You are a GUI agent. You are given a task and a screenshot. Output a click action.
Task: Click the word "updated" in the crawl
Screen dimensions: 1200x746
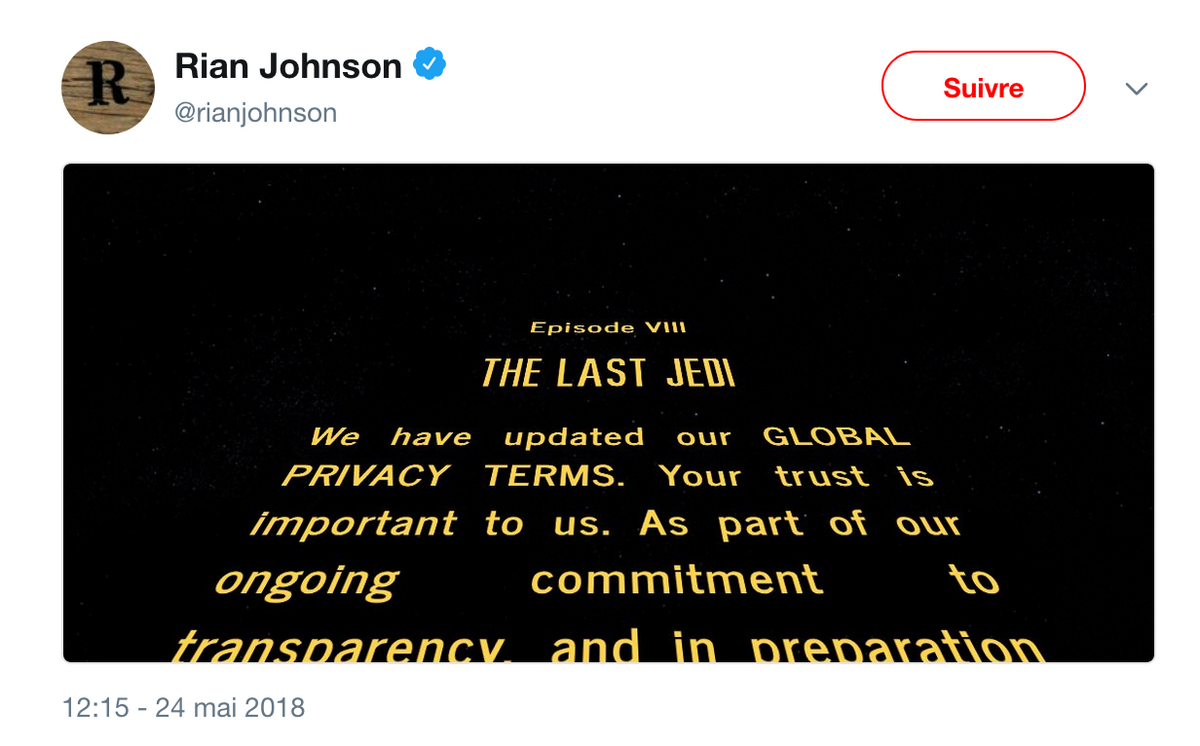[x=574, y=438]
